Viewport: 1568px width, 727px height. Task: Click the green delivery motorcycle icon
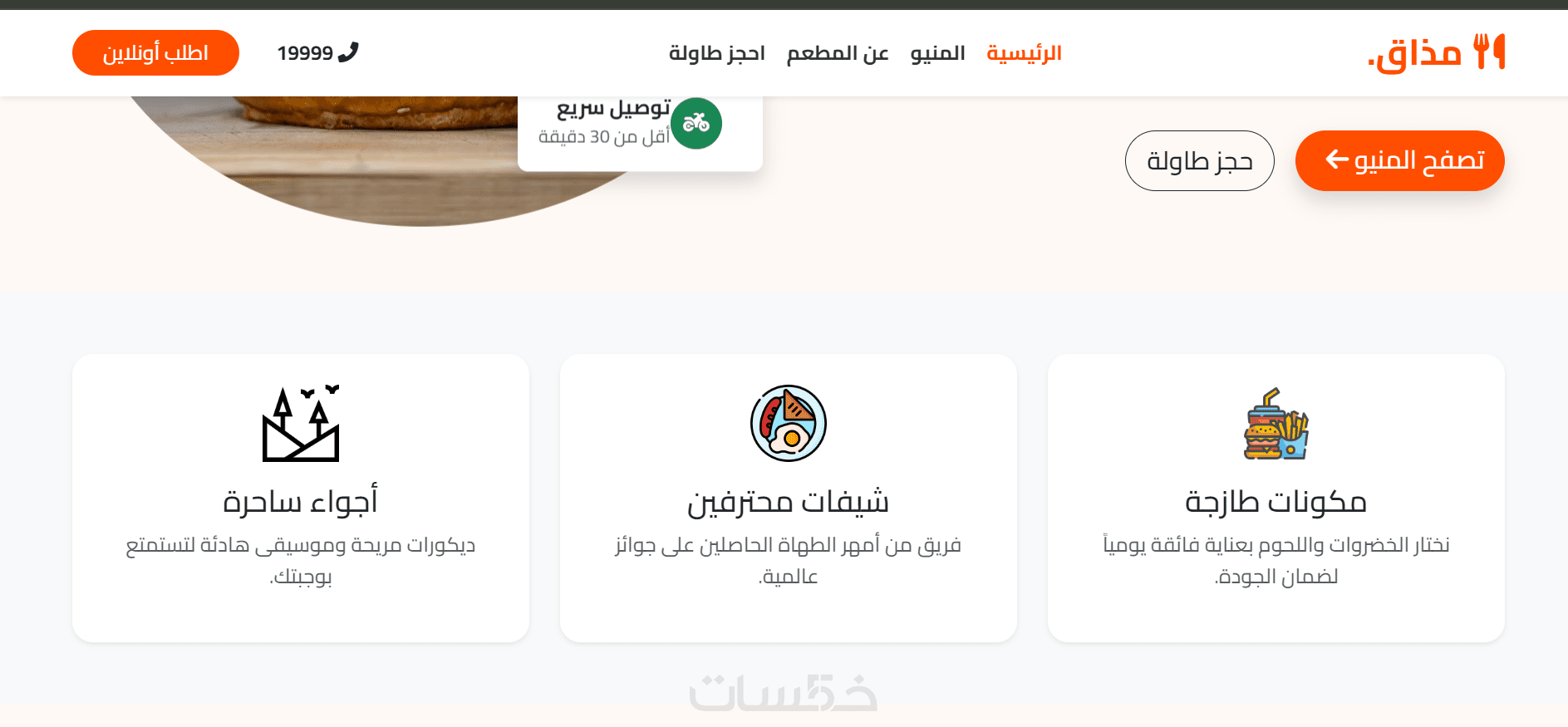[x=696, y=124]
